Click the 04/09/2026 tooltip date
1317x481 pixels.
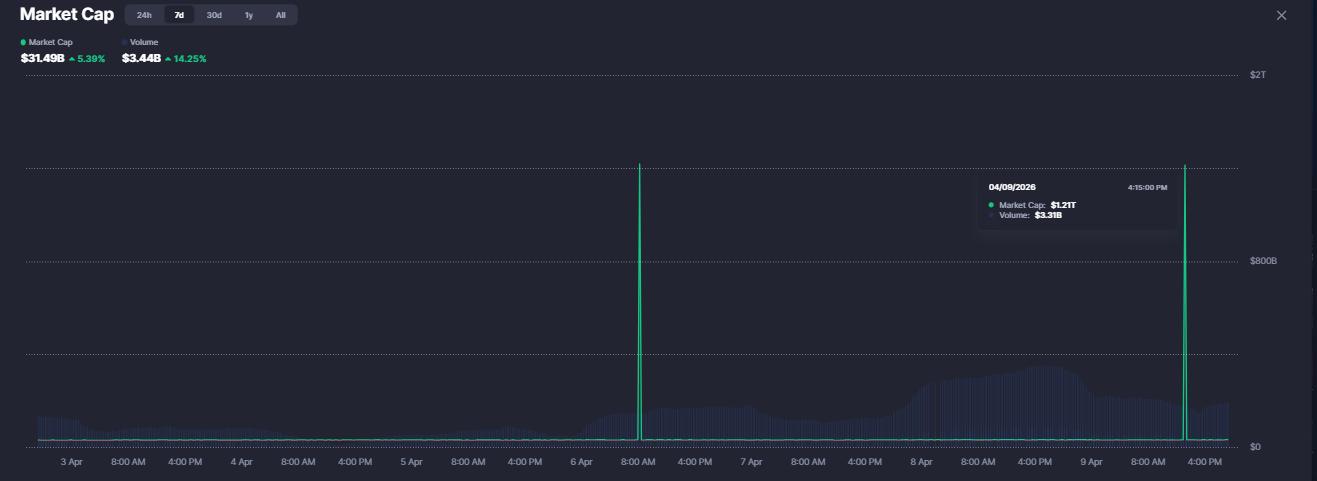[1011, 187]
